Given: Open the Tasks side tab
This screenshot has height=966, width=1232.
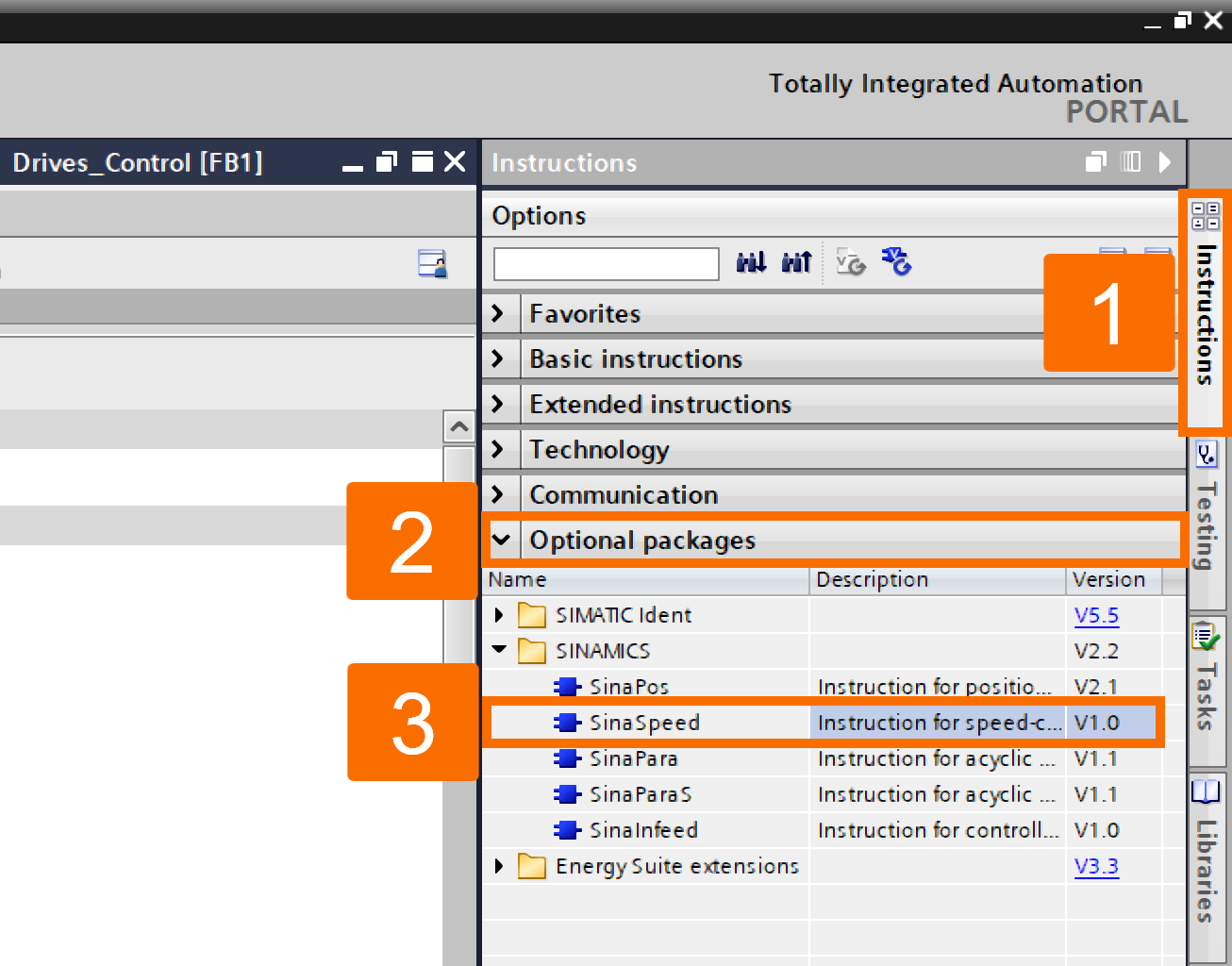Looking at the screenshot, I should point(1207,690).
